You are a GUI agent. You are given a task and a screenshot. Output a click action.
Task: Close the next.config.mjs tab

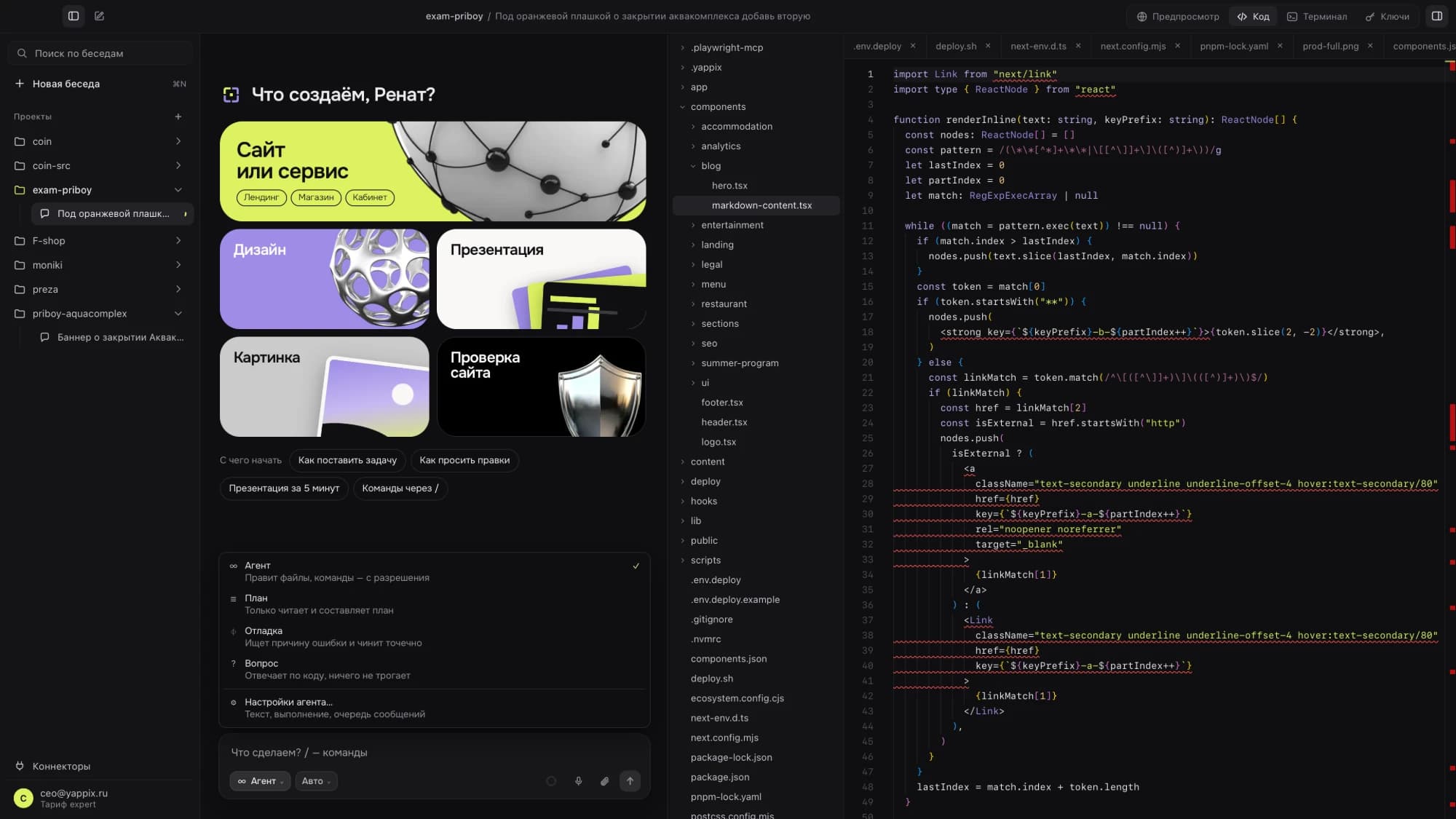pyautogui.click(x=1177, y=46)
